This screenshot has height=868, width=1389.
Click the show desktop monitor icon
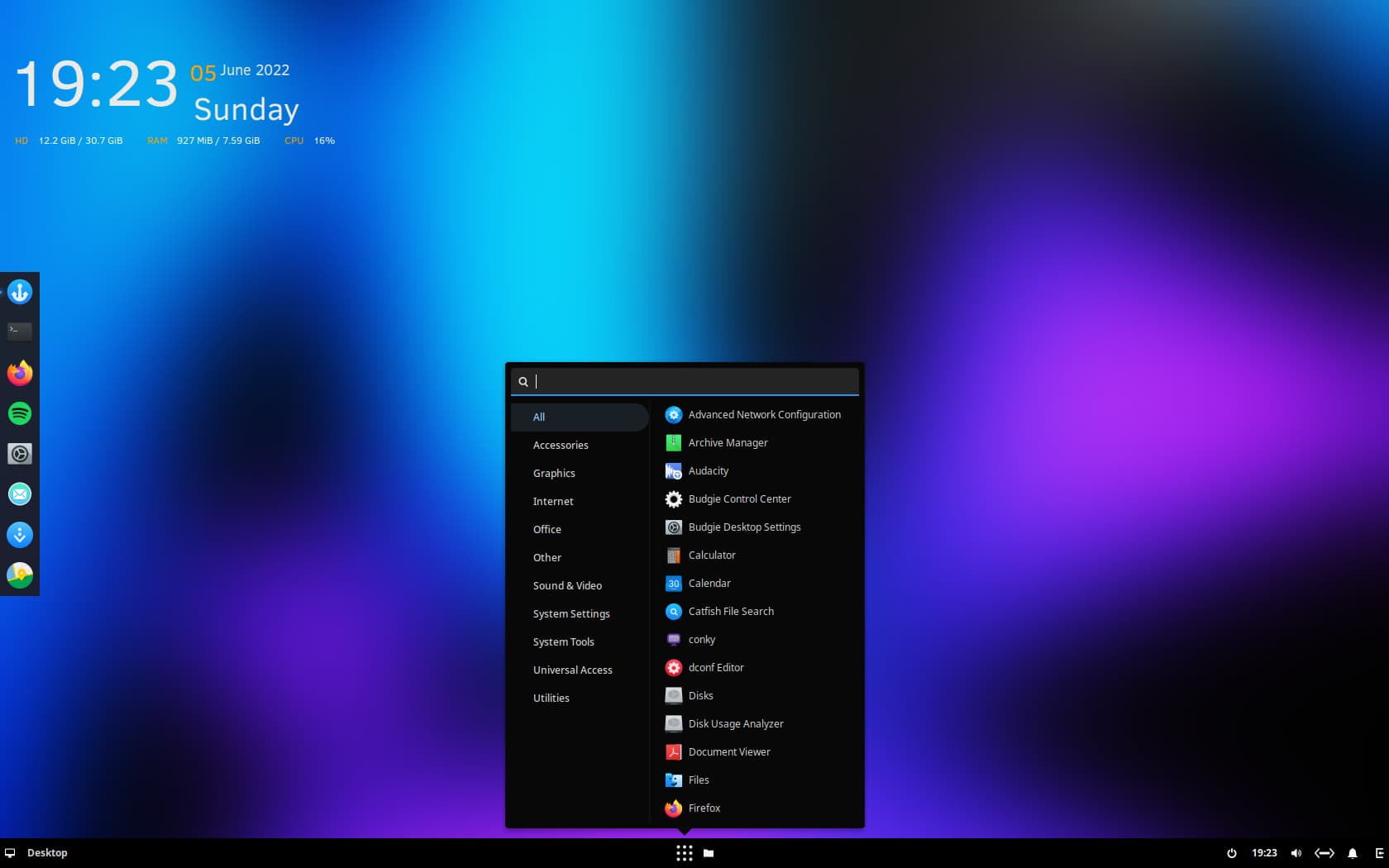10,853
